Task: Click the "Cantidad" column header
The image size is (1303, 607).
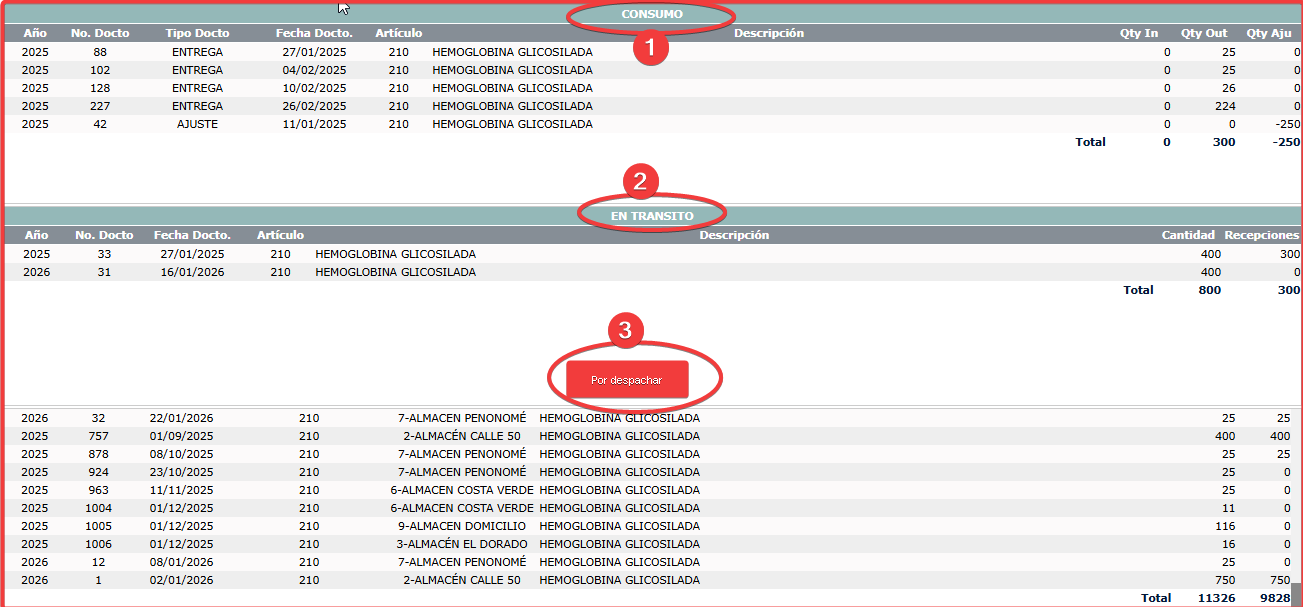Action: click(x=1187, y=236)
